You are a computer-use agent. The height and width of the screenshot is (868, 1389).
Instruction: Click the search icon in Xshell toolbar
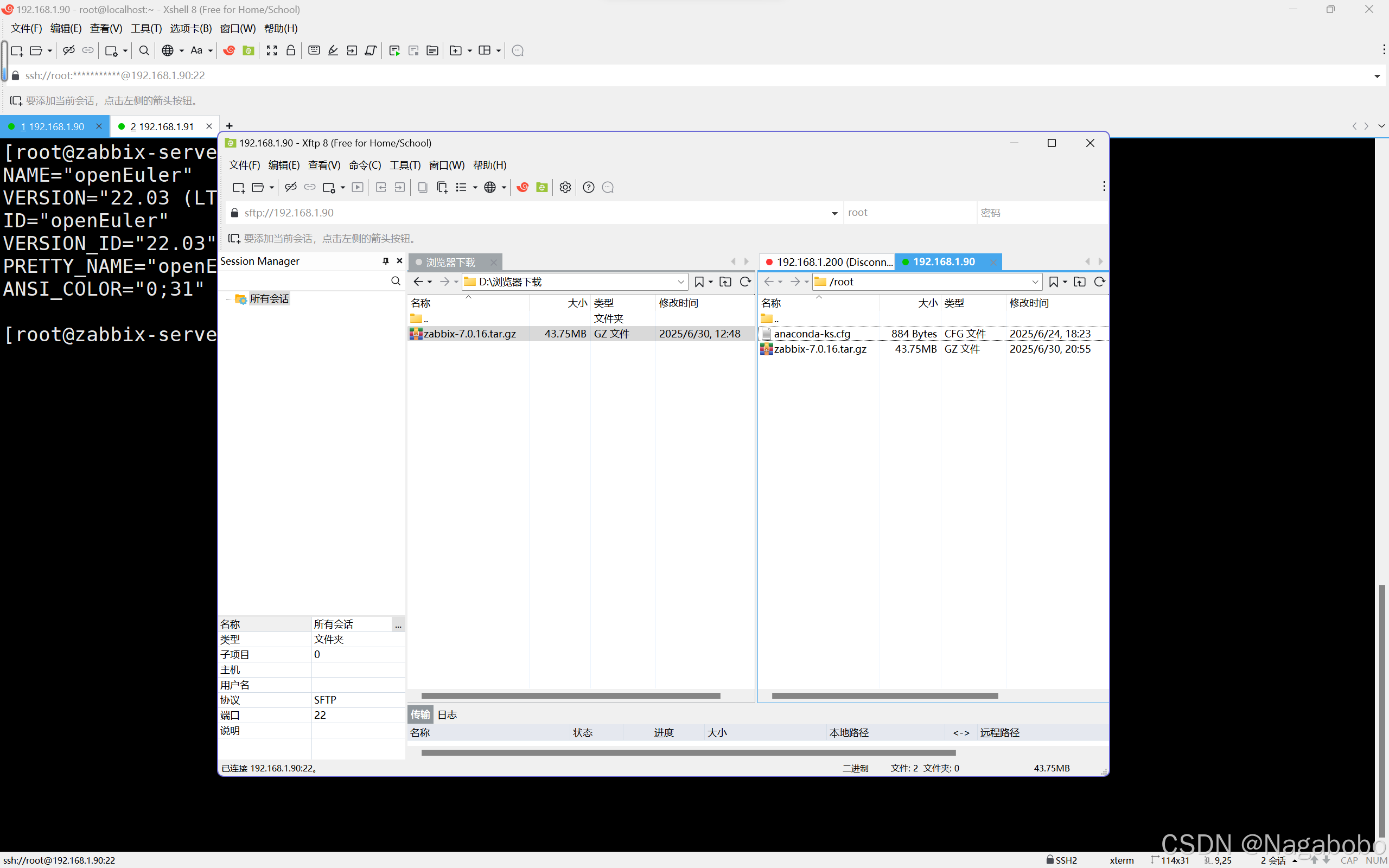pyautogui.click(x=144, y=50)
